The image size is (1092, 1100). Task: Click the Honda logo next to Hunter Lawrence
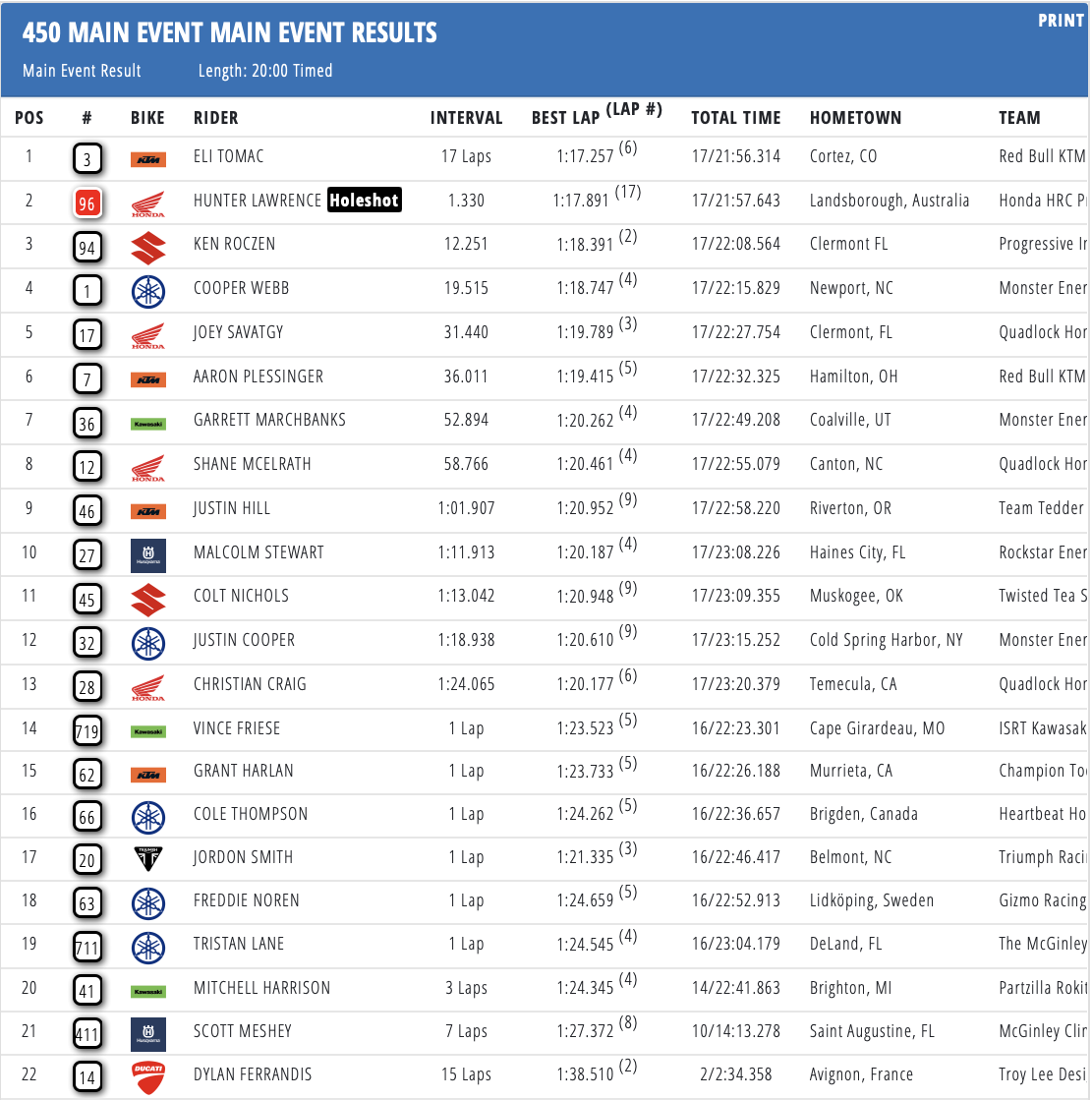pos(148,203)
